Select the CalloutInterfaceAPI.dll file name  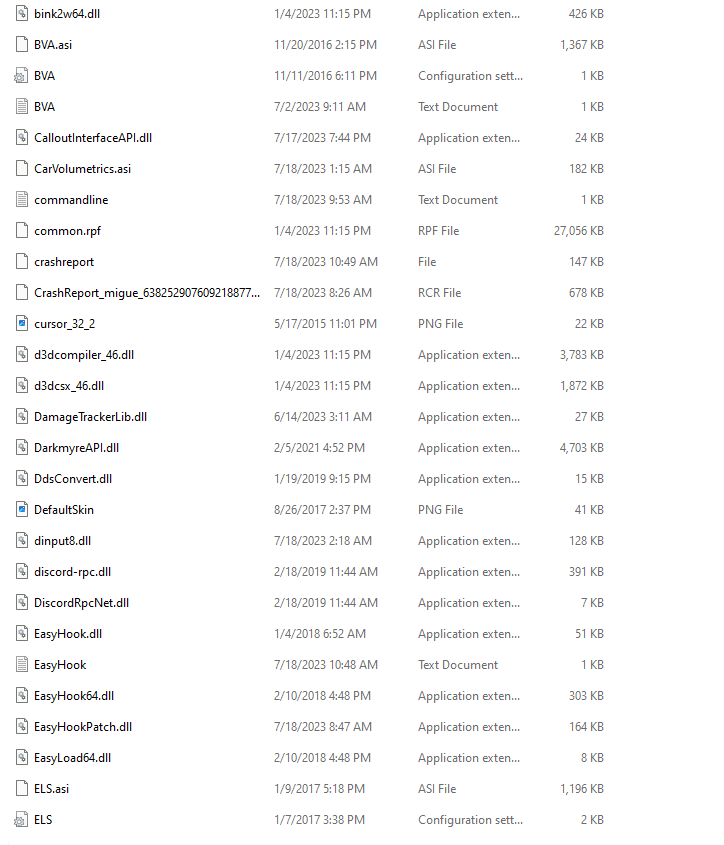click(x=93, y=138)
